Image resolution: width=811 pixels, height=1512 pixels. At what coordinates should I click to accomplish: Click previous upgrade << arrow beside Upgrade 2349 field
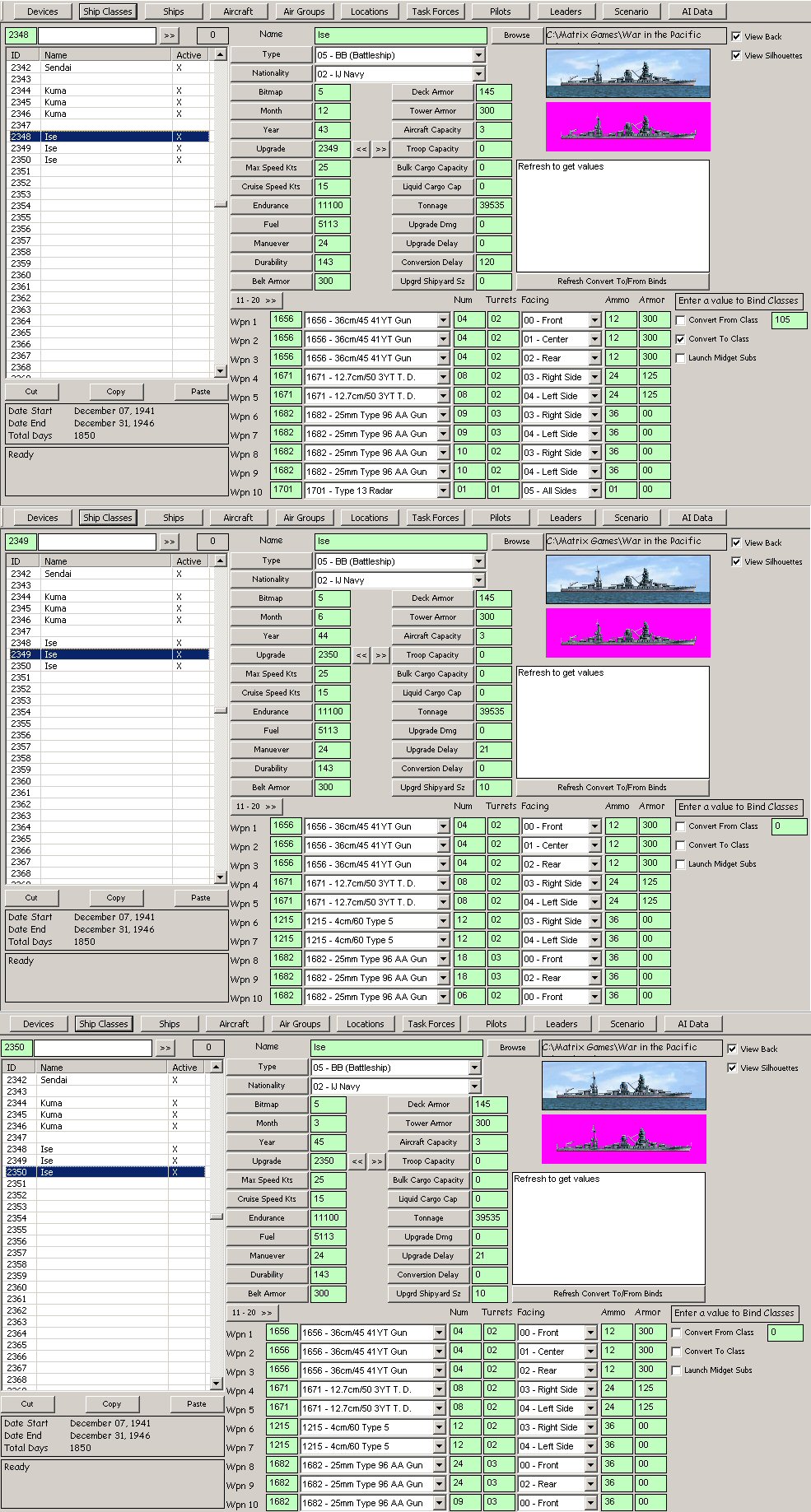click(x=361, y=149)
